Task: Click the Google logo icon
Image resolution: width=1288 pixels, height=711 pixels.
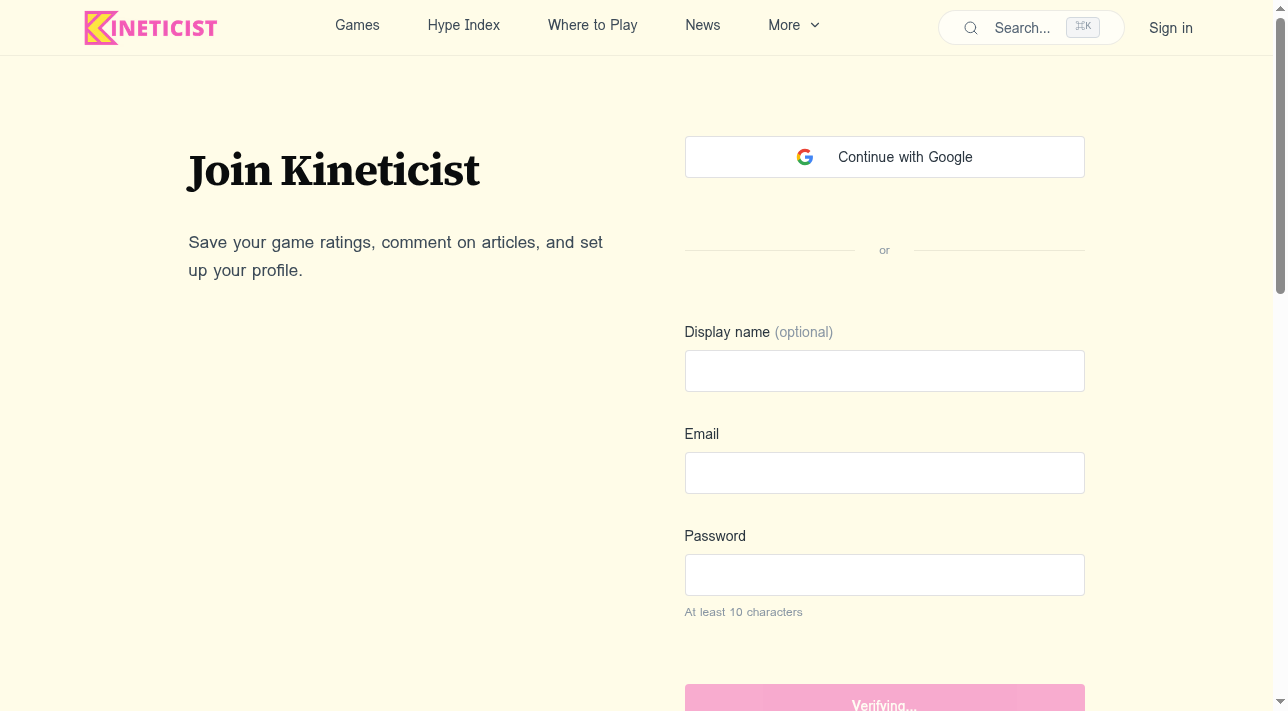Action: 805,157
